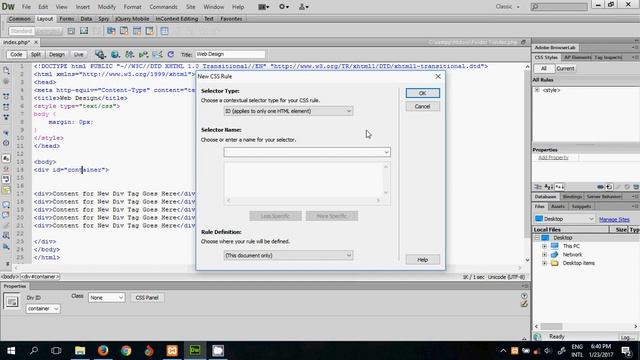640x360 pixels.
Task: Click the XAMPP icon in the taskbar
Action: (172, 350)
